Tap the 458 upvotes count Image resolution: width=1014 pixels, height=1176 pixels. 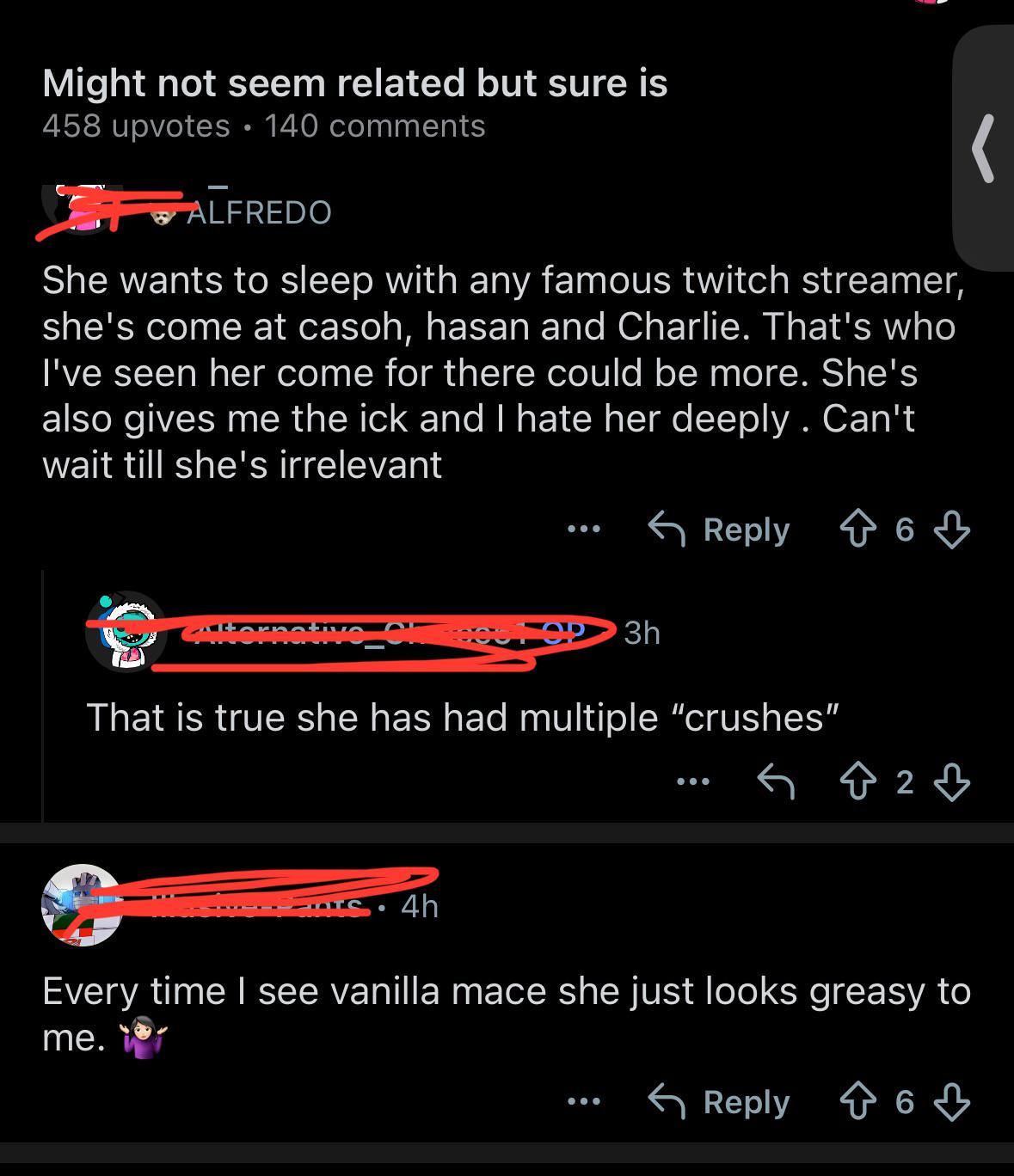(x=136, y=126)
